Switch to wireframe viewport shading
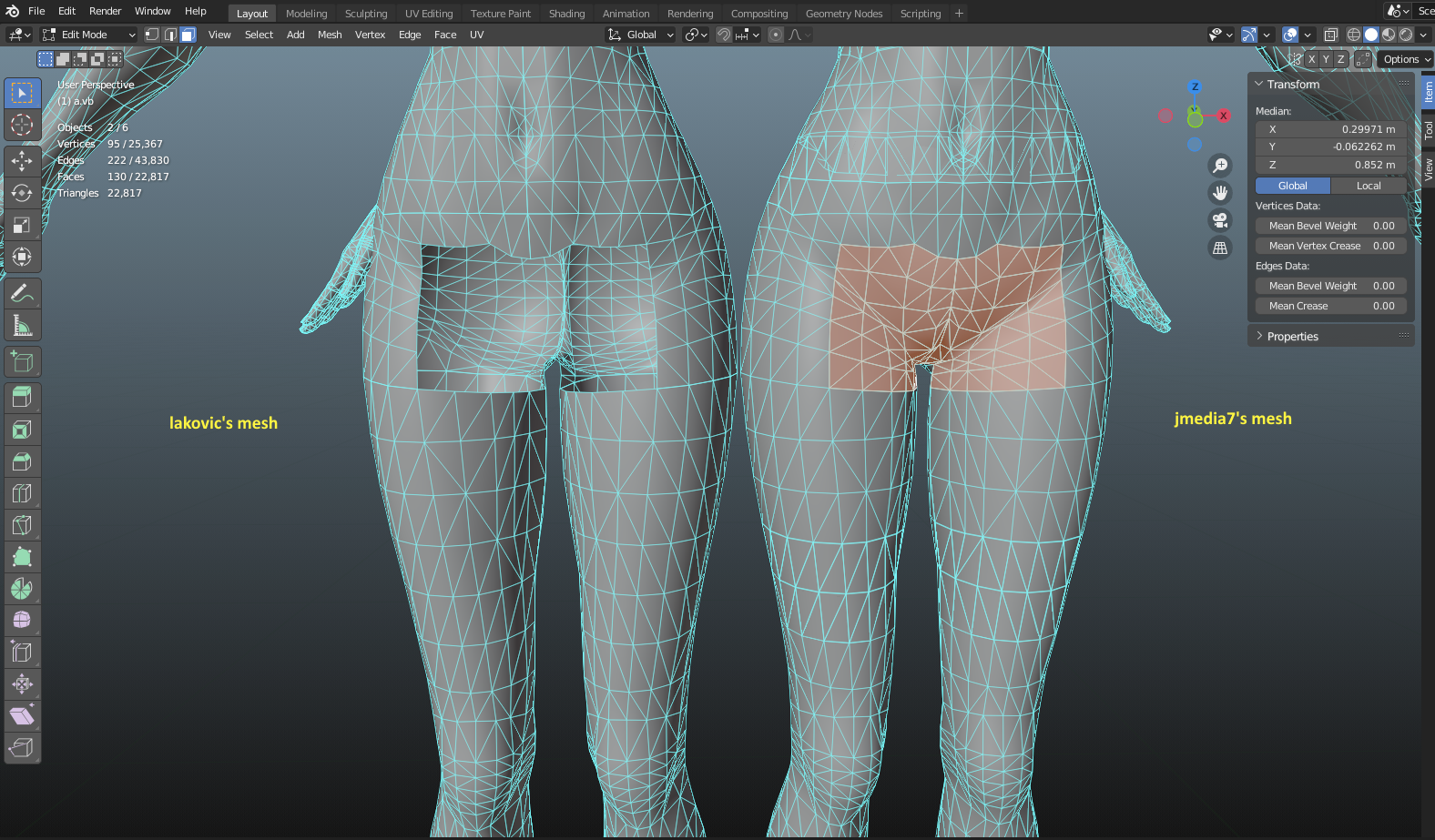Screen dimensions: 1435x840 coord(1354,35)
